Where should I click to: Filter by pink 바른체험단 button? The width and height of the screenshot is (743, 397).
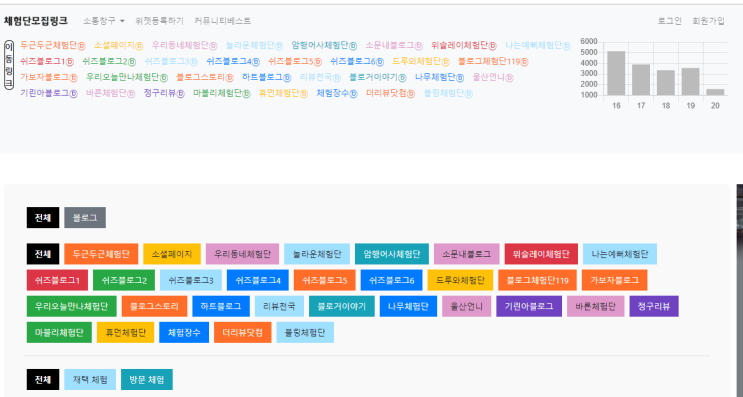pos(596,306)
